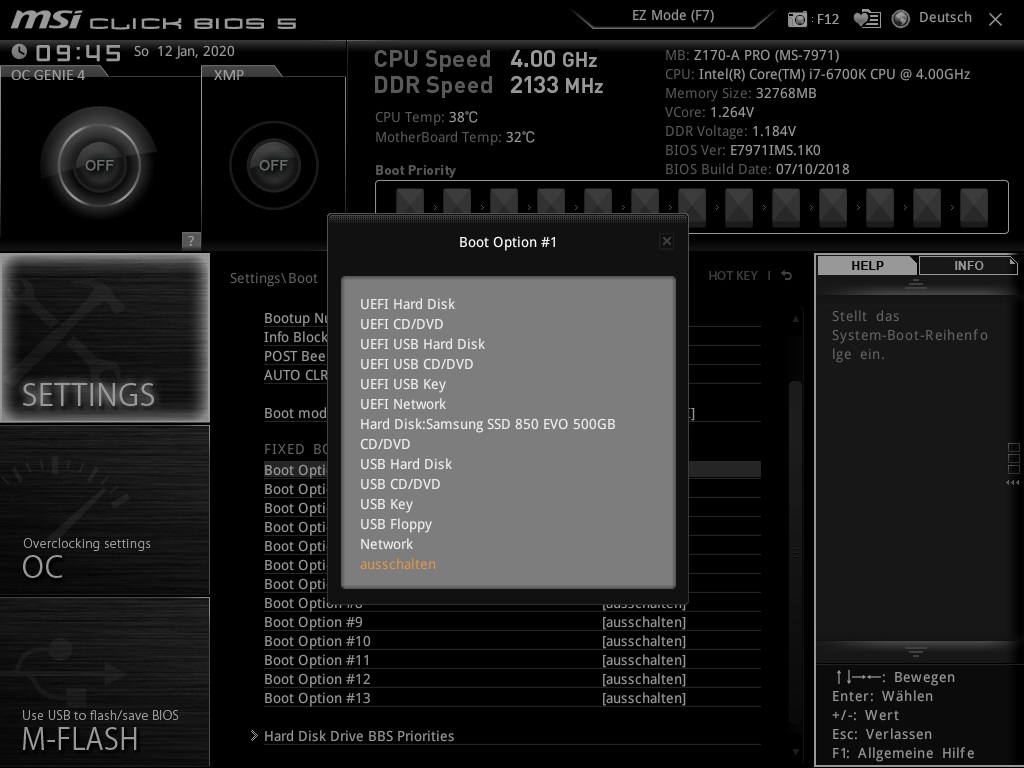Choose the legacy Network boot option

coord(386,545)
